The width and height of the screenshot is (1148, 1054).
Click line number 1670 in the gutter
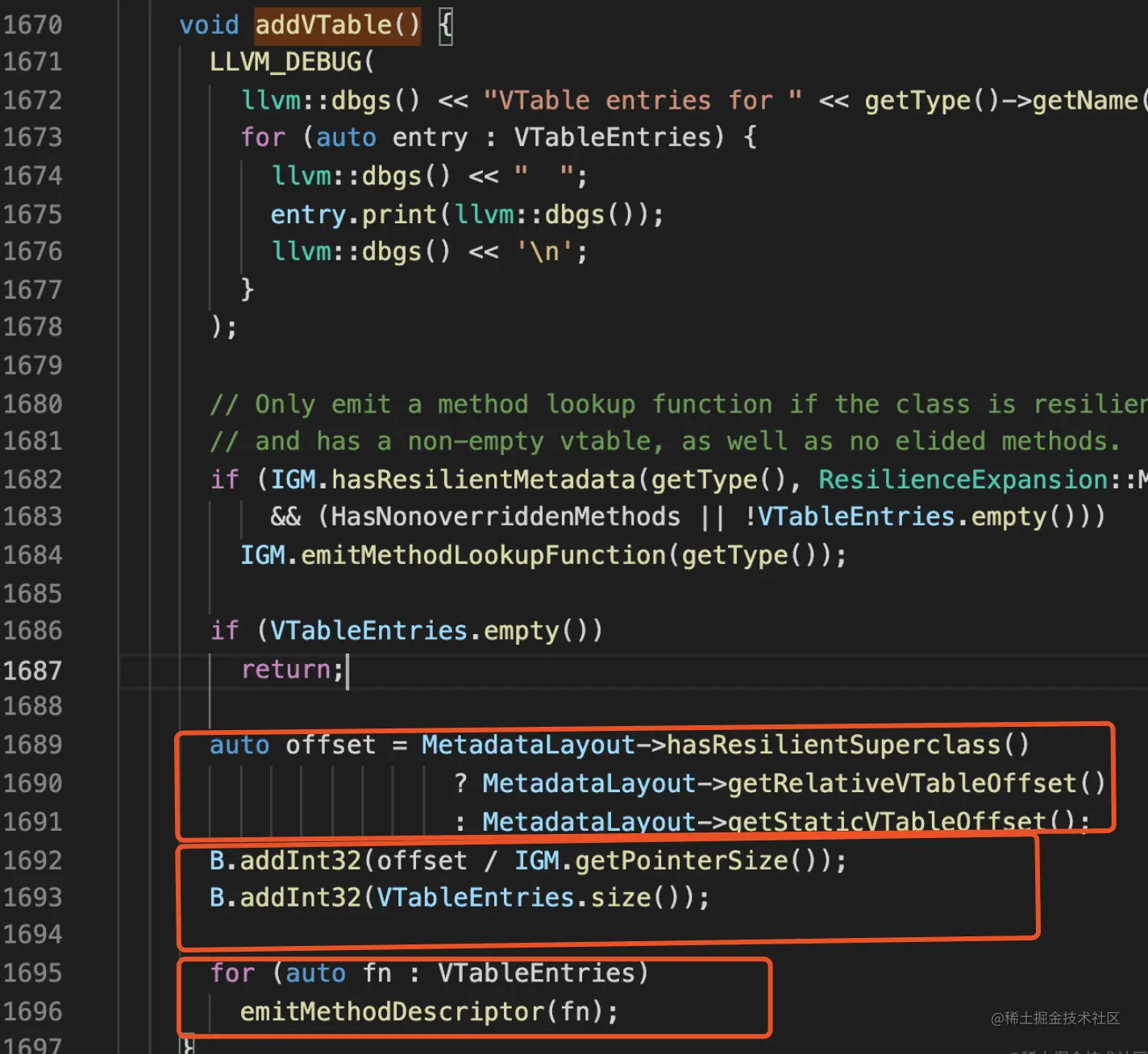32,25
